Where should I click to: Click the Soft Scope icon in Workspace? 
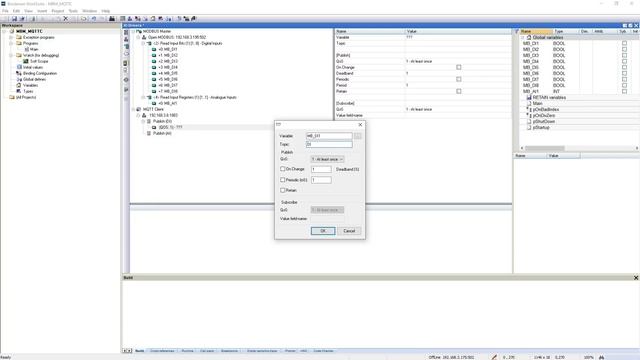pyautogui.click(x=26, y=61)
